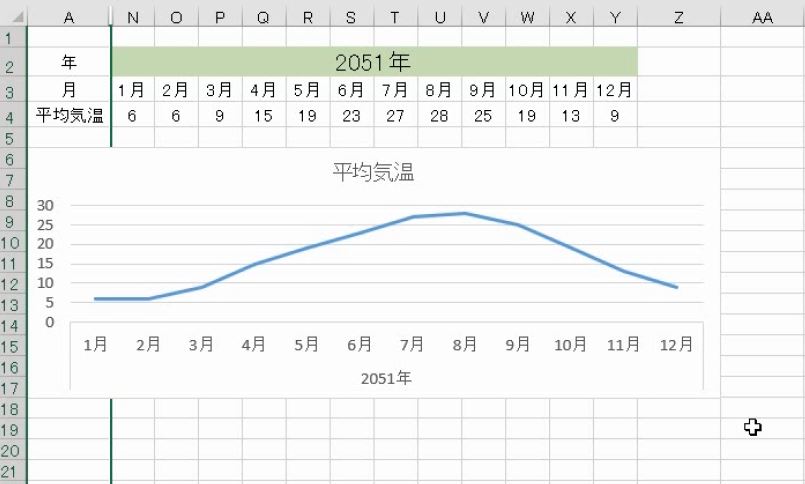Click cell A3 containing '月'
The height and width of the screenshot is (484, 805).
coord(69,90)
